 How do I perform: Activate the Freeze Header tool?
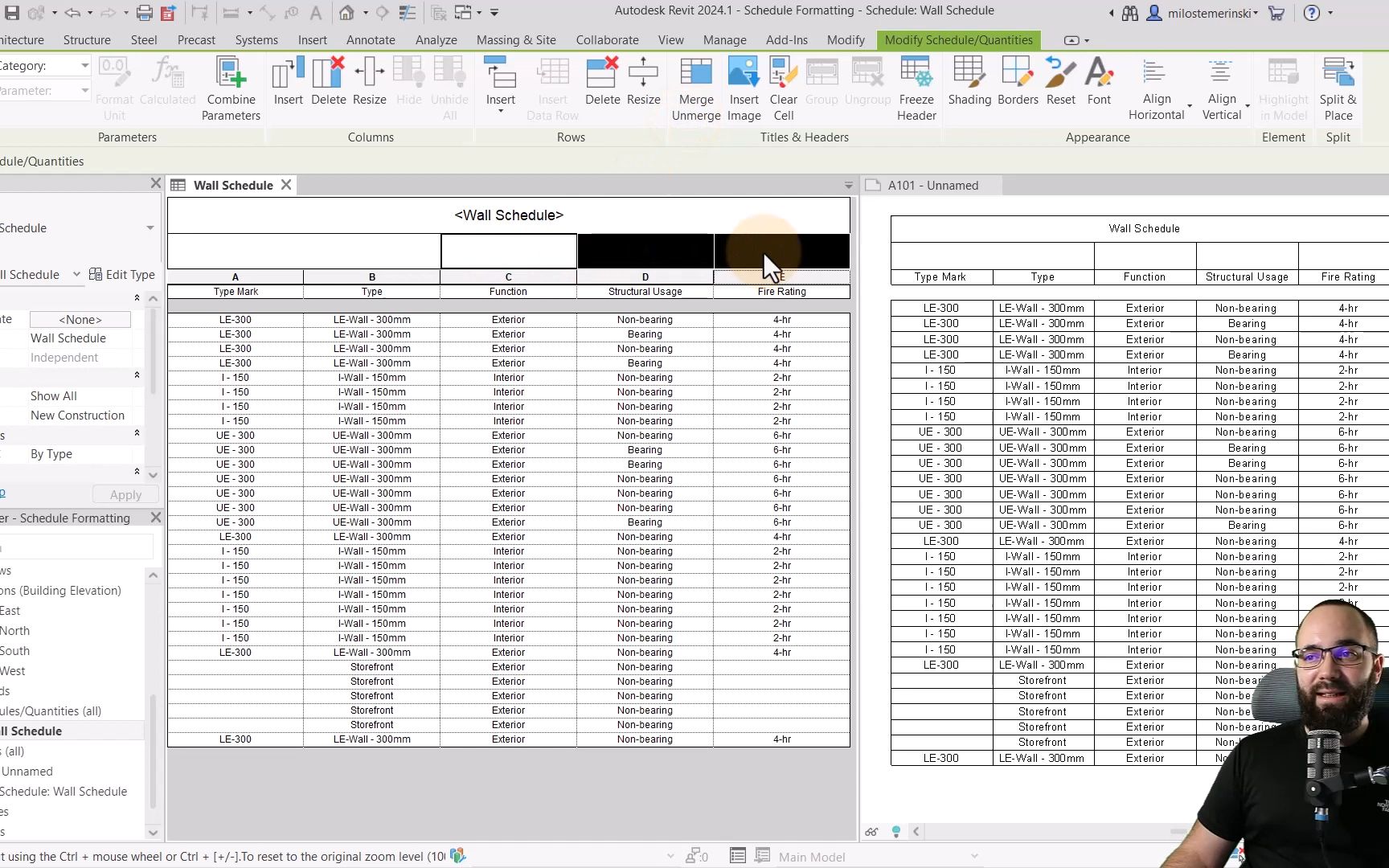pyautogui.click(x=916, y=87)
